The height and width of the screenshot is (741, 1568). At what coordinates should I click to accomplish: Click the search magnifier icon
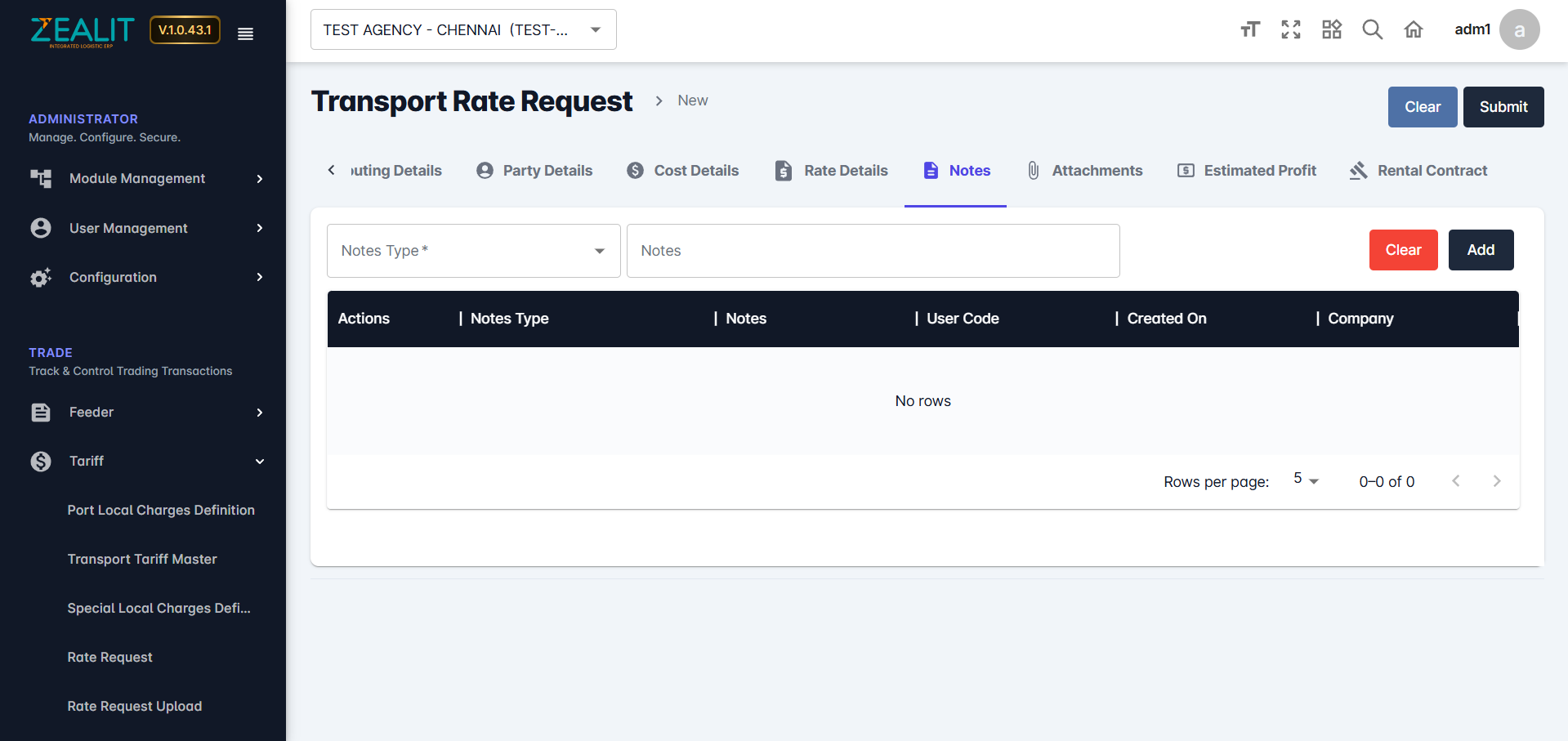tap(1372, 30)
